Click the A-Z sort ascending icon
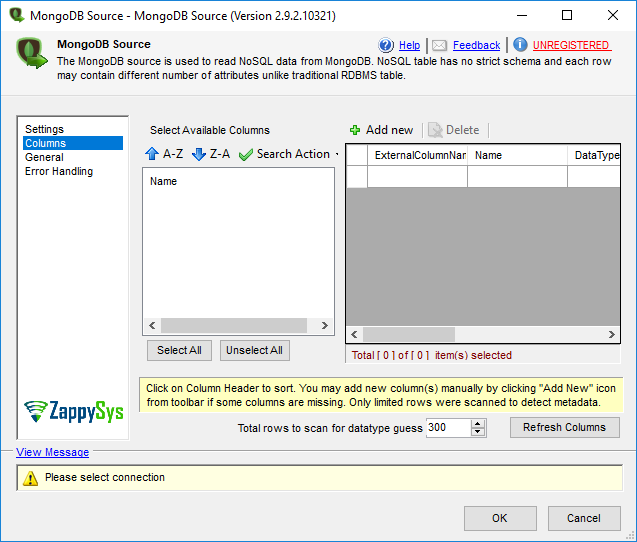This screenshot has width=637, height=542. click(x=152, y=154)
